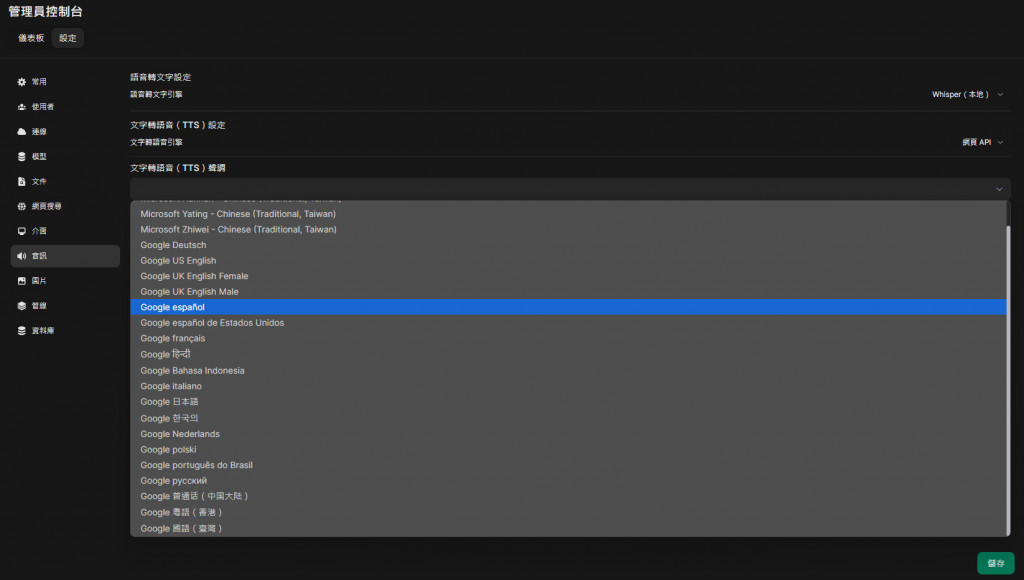The image size is (1024, 580).
Task: Click the 儲存 (Save) button
Action: click(x=995, y=563)
